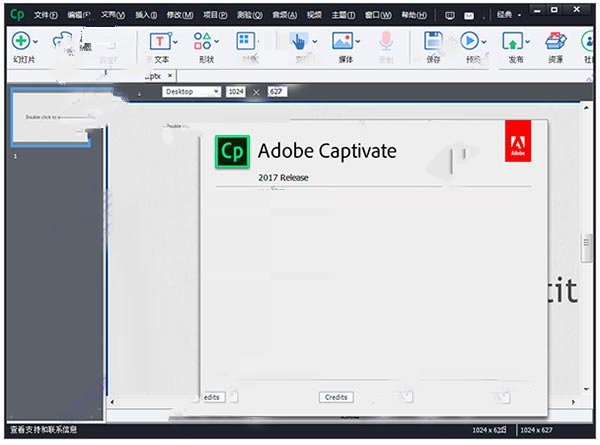Image resolution: width=600 pixels, height=445 pixels.
Task: Click the Save (保存) floppy disk icon
Action: pos(433,41)
